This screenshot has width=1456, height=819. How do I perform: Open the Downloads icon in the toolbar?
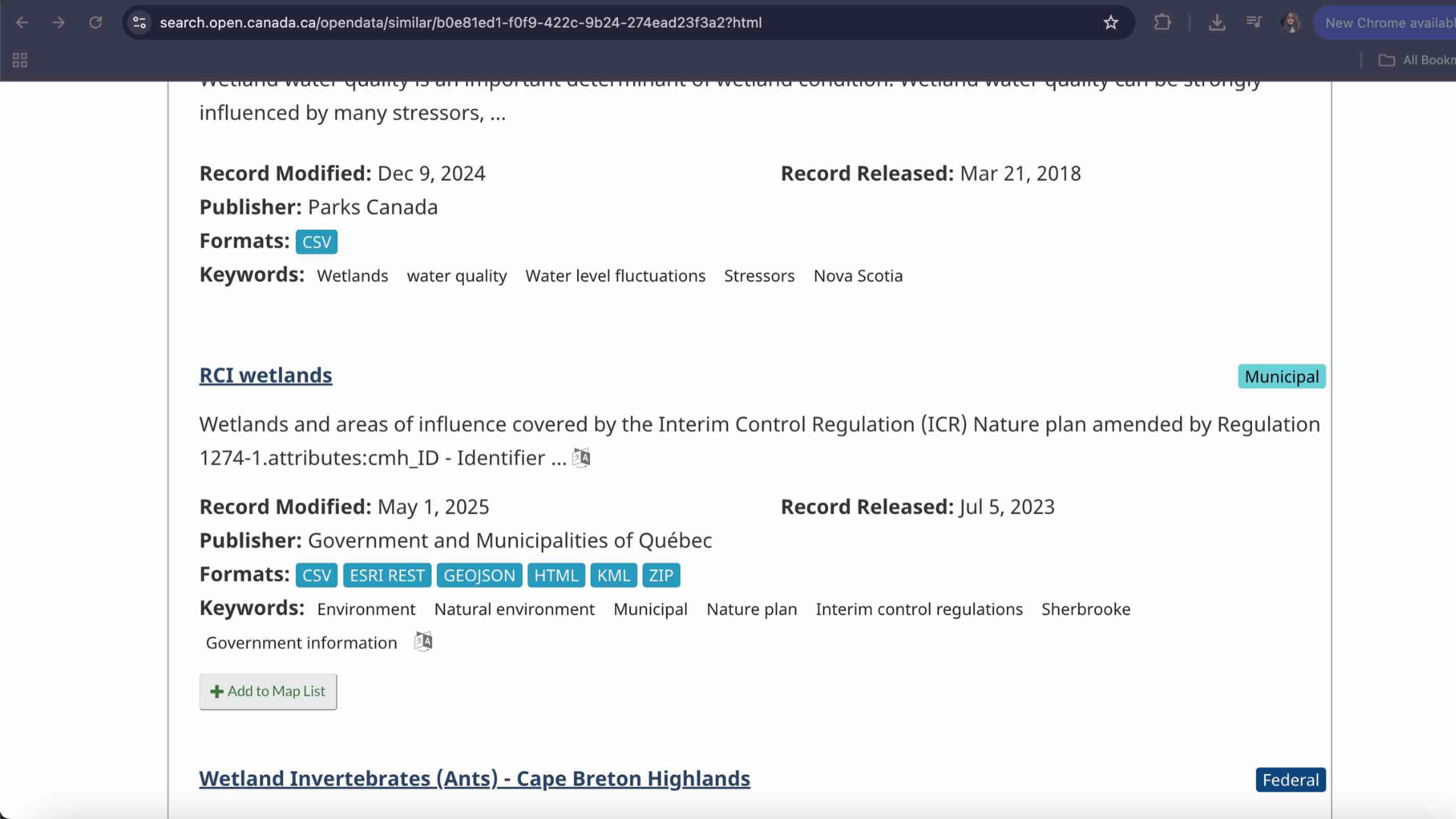click(1217, 23)
